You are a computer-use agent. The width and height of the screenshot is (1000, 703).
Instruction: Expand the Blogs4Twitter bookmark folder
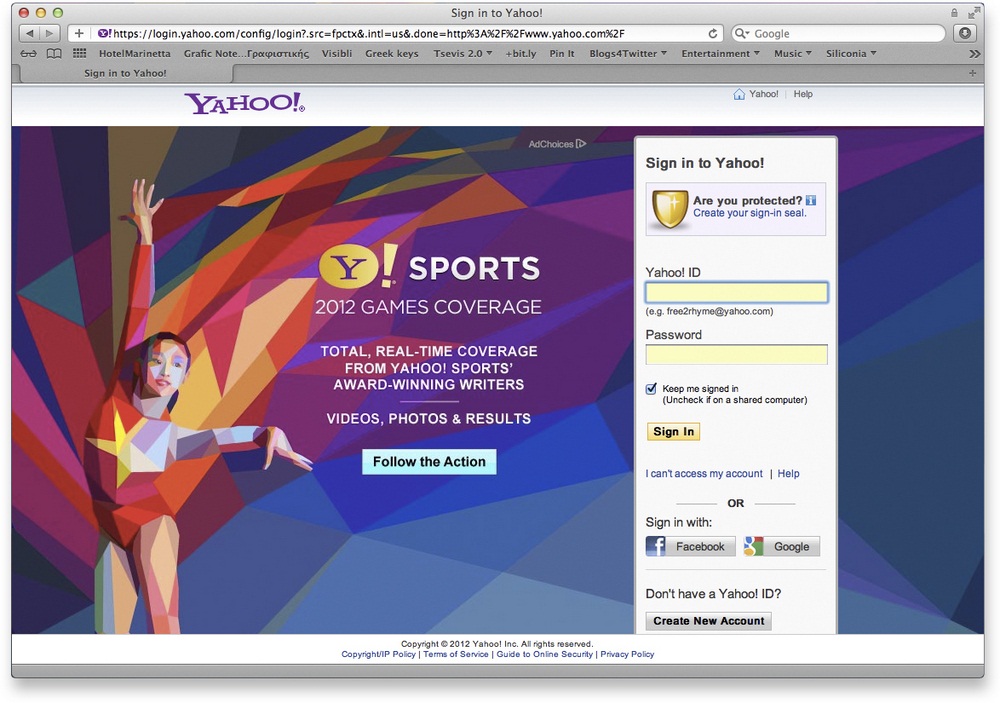point(628,54)
